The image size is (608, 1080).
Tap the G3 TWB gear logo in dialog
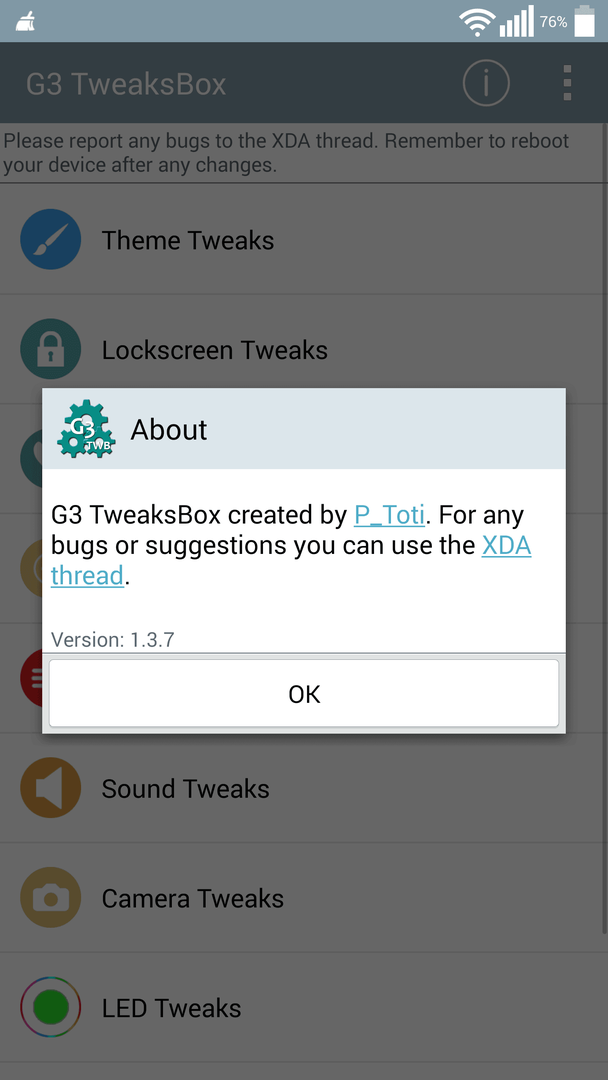[x=86, y=429]
